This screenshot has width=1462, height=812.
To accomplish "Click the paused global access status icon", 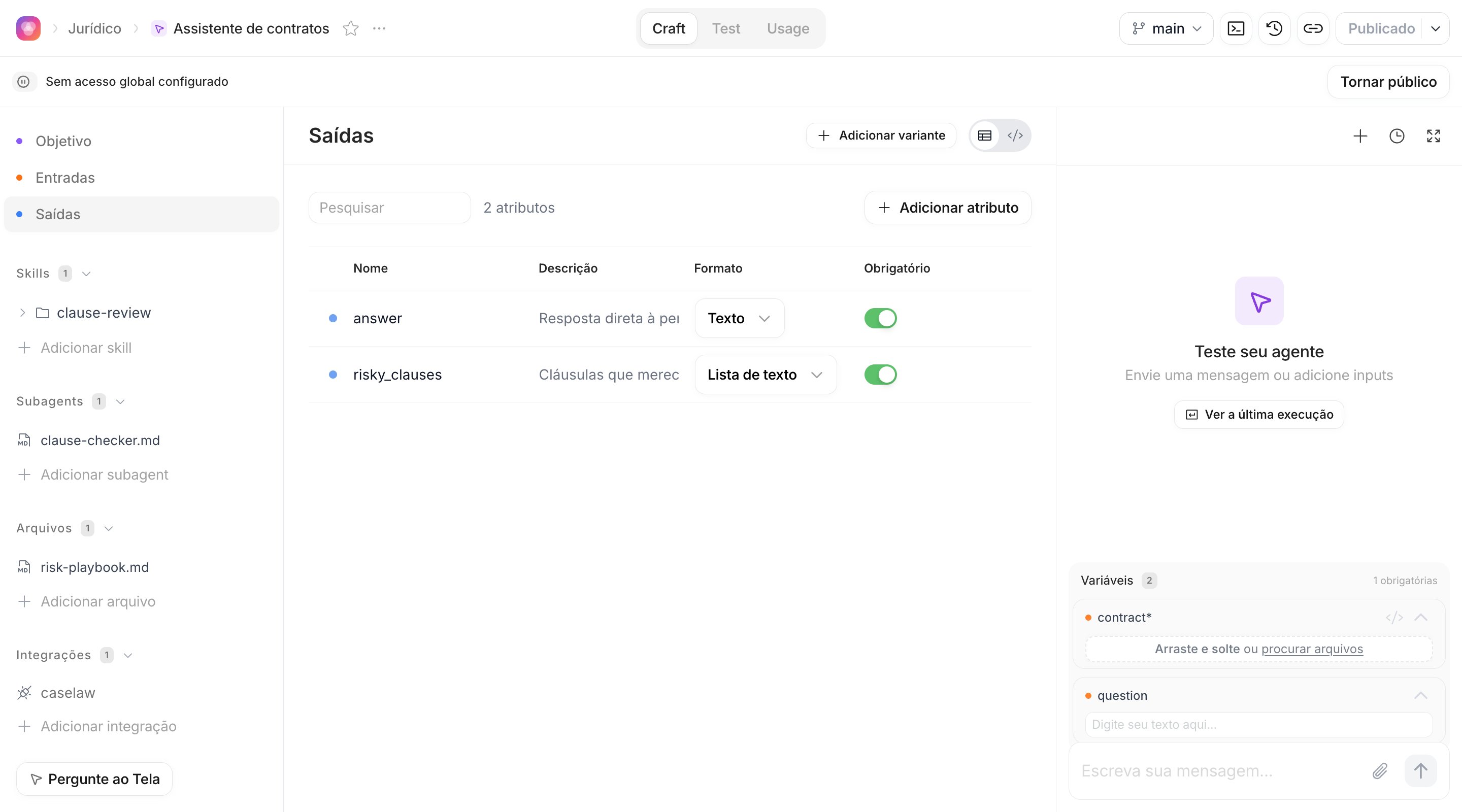I will coord(23,82).
